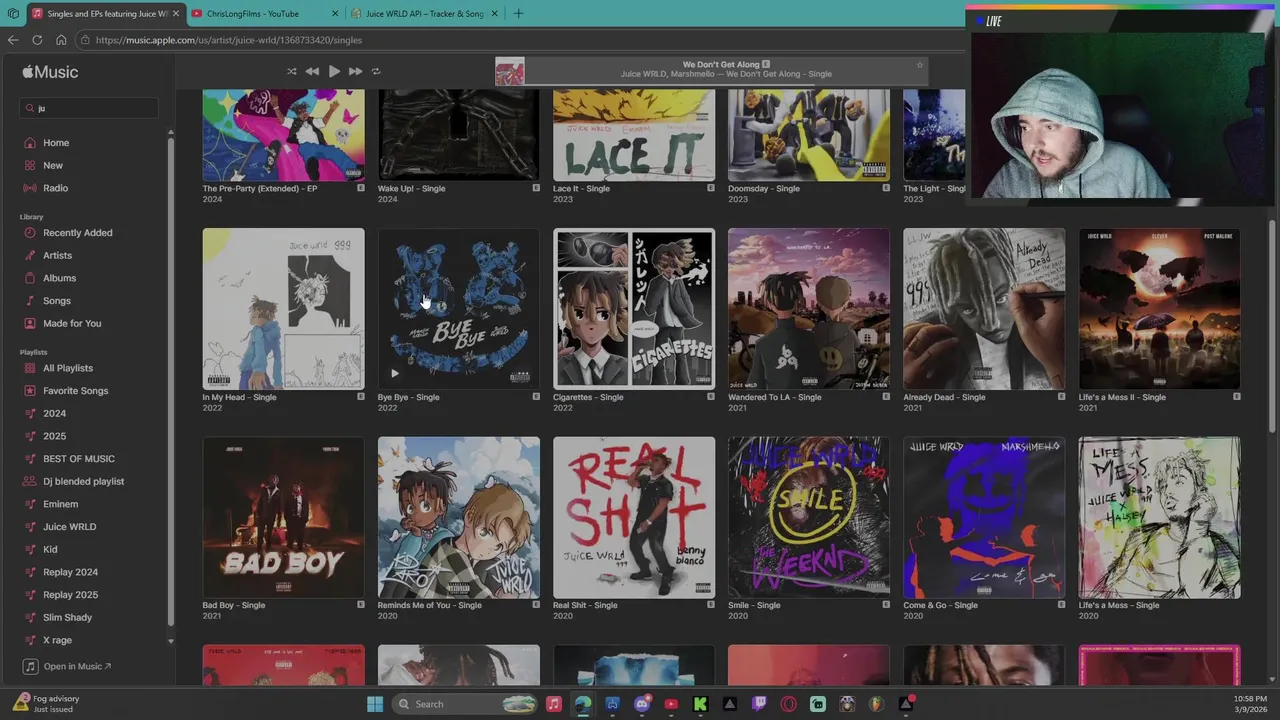Go to Home in the sidebar
The width and height of the screenshot is (1280, 720).
tap(56, 143)
